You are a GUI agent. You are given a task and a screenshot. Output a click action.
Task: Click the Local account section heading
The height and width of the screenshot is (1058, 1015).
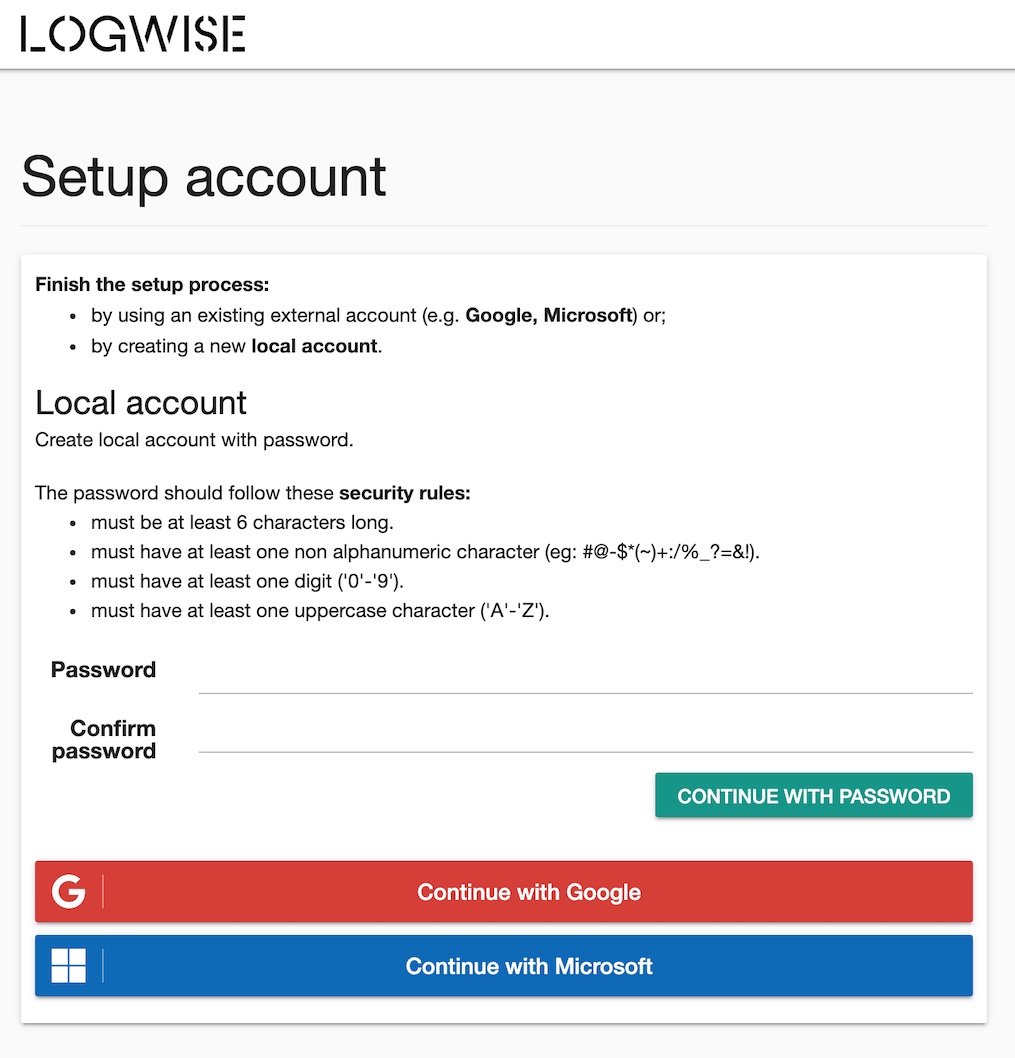tap(141, 402)
